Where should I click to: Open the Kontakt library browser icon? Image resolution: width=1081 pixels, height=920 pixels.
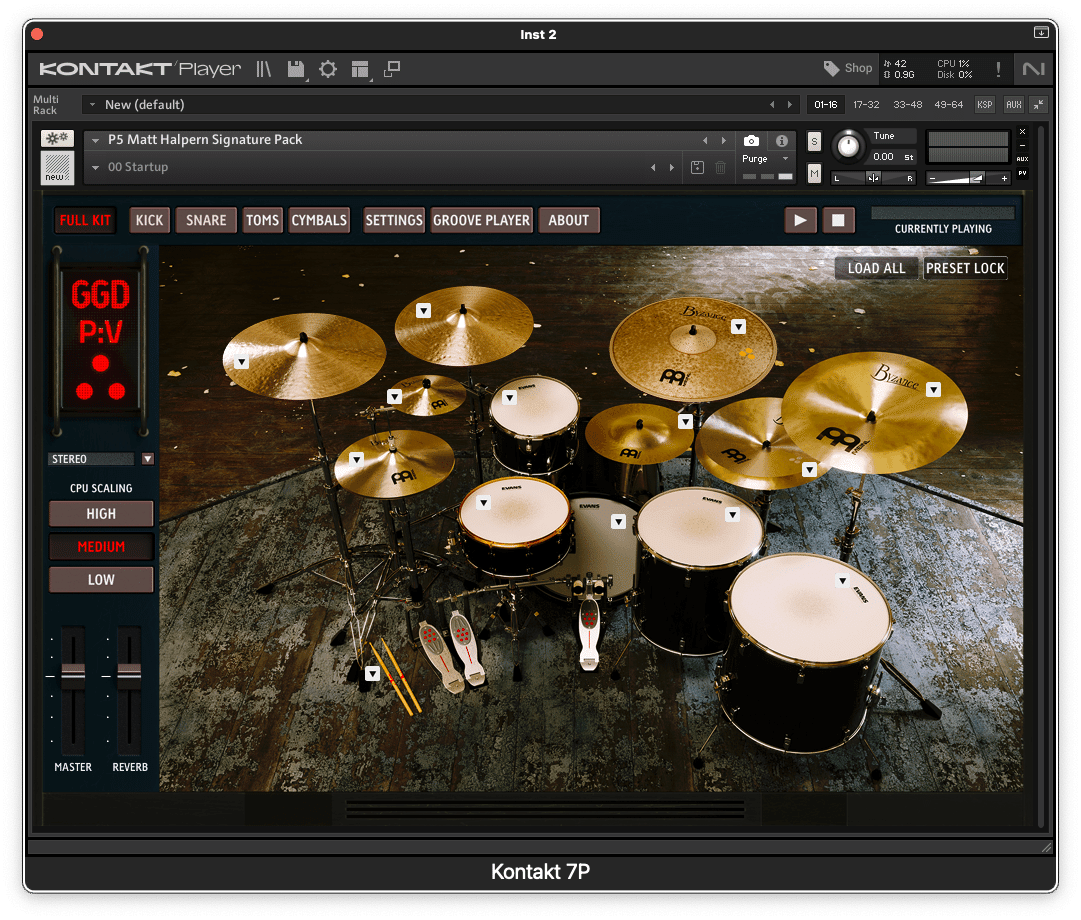[264, 69]
